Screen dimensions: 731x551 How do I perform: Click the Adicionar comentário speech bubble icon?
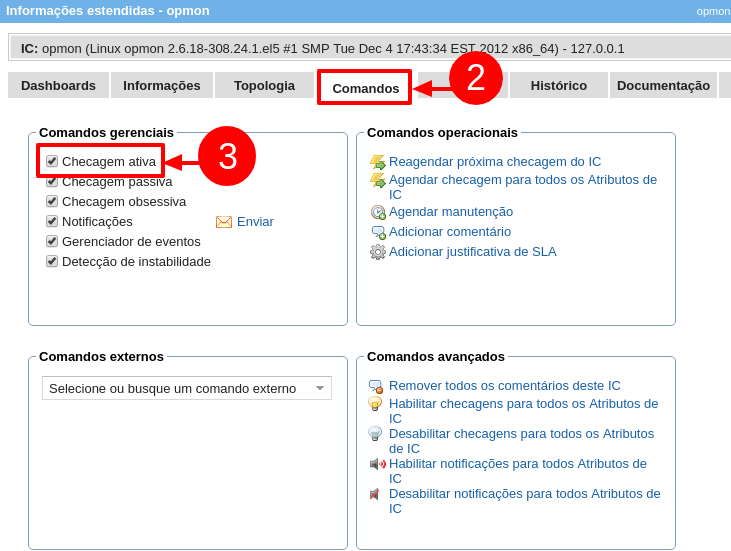[377, 232]
